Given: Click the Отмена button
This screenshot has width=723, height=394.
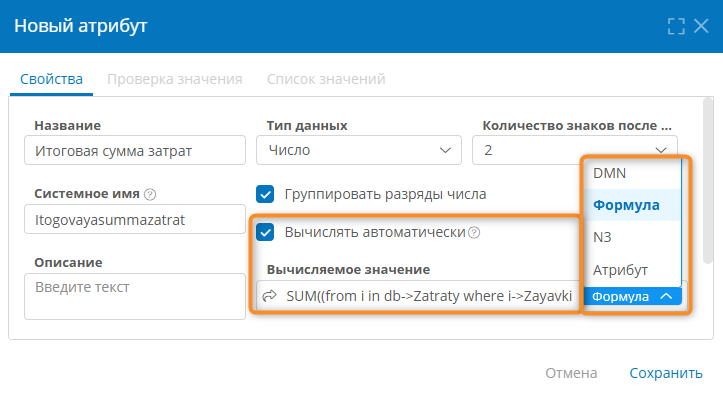Looking at the screenshot, I should point(571,373).
